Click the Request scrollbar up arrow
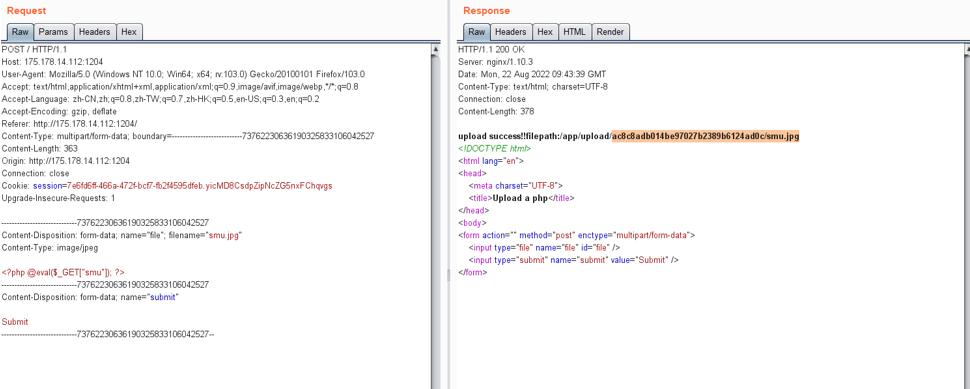 point(436,48)
